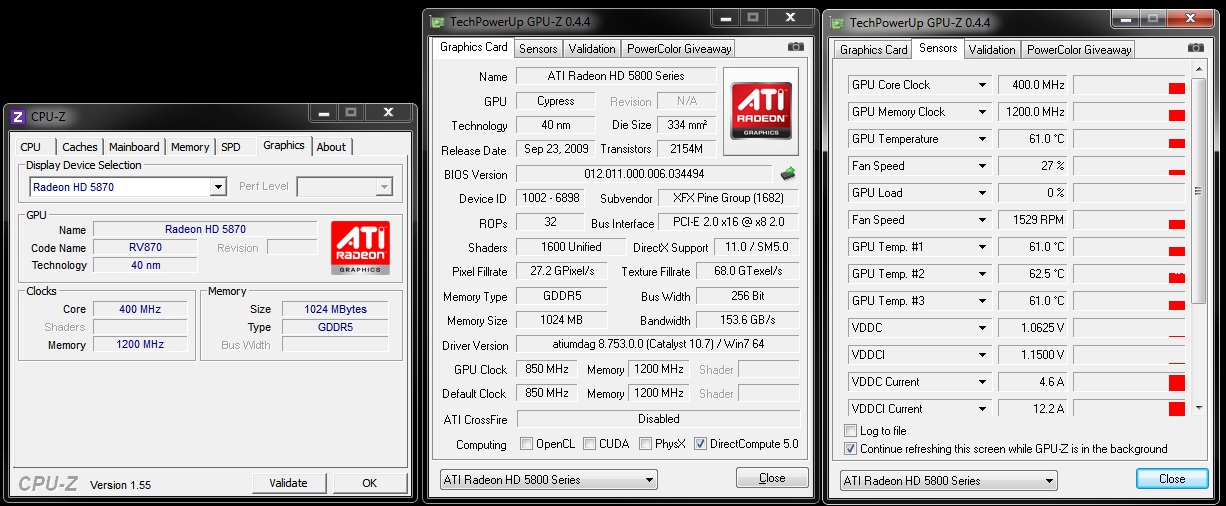
Task: Toggle continue refreshing in background checkbox
Action: tap(851, 449)
